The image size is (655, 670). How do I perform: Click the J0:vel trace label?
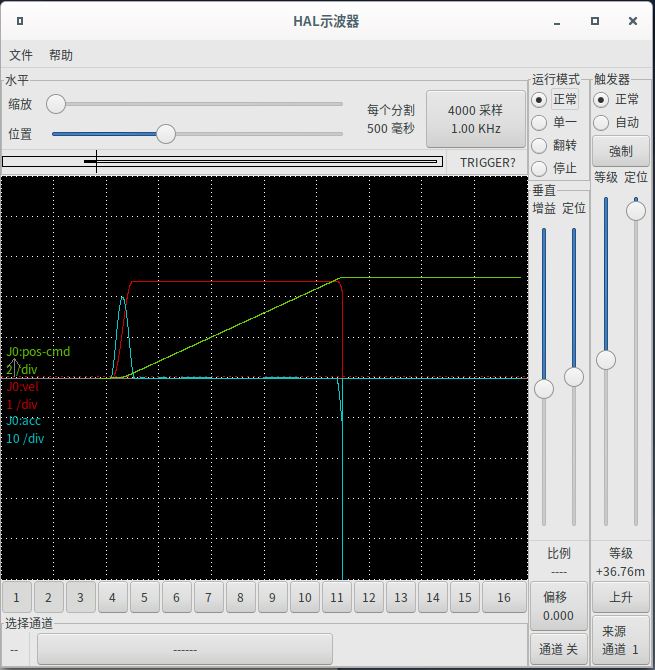(23, 387)
